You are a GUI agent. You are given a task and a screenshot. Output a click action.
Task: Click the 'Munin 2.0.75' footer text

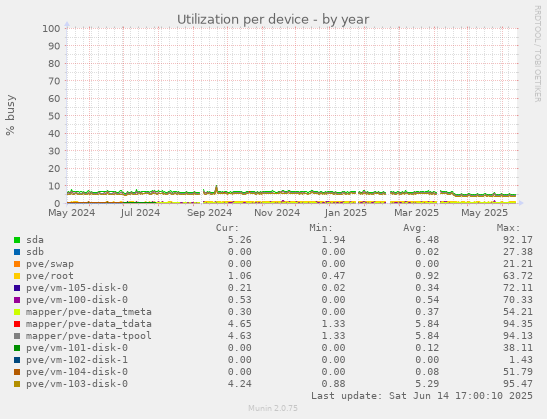point(273,408)
